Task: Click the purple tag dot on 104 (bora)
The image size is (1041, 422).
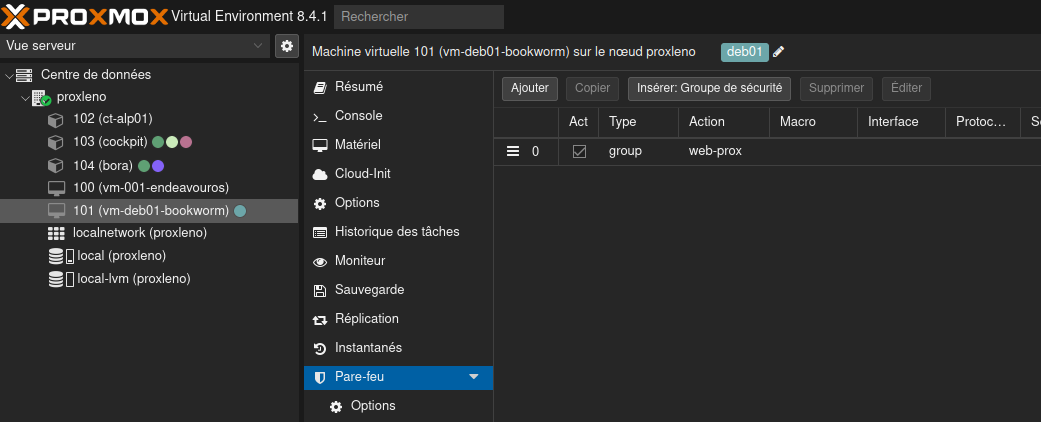Action: click(x=158, y=166)
